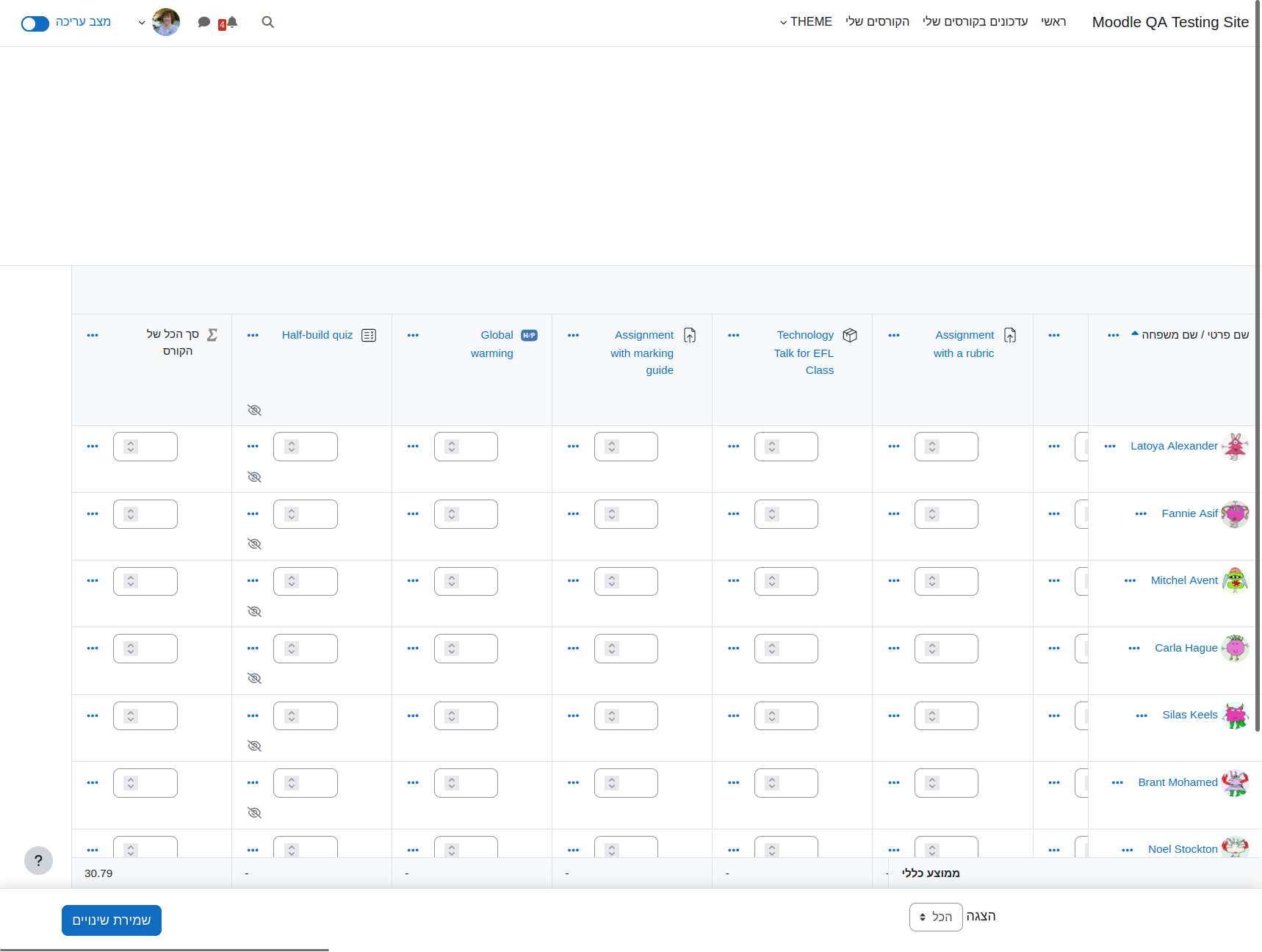Viewport: 1262px width, 952px height.
Task: Sort by name using the header arrow
Action: [x=1135, y=333]
